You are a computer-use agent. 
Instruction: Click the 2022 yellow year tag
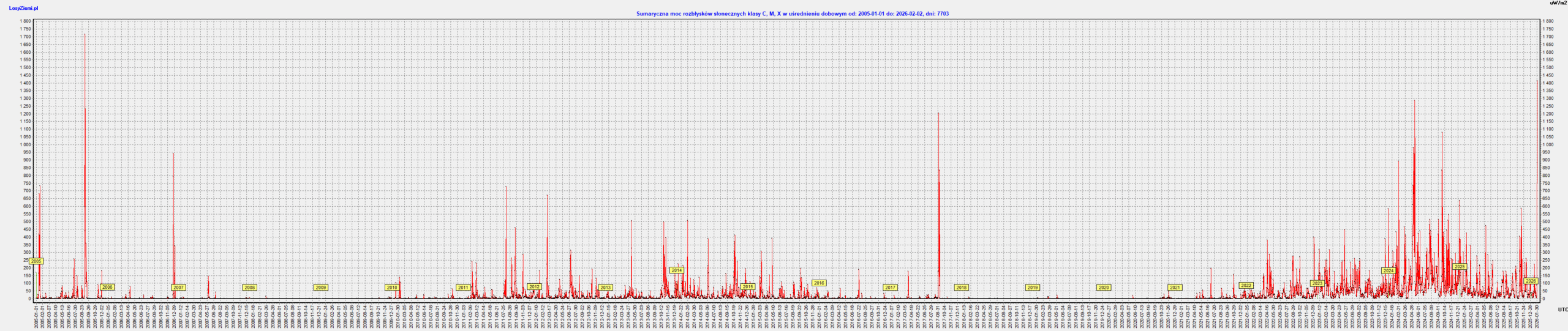(1246, 285)
